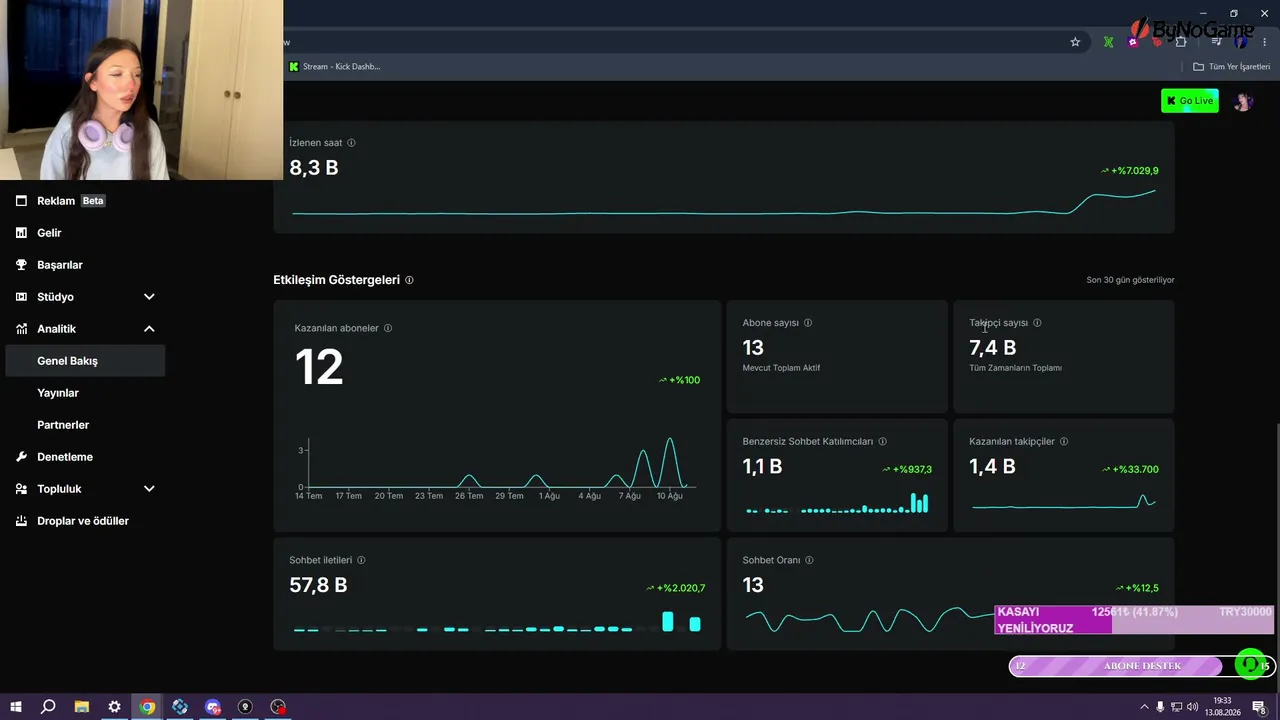Open Droplar ve ödüller page

point(85,521)
